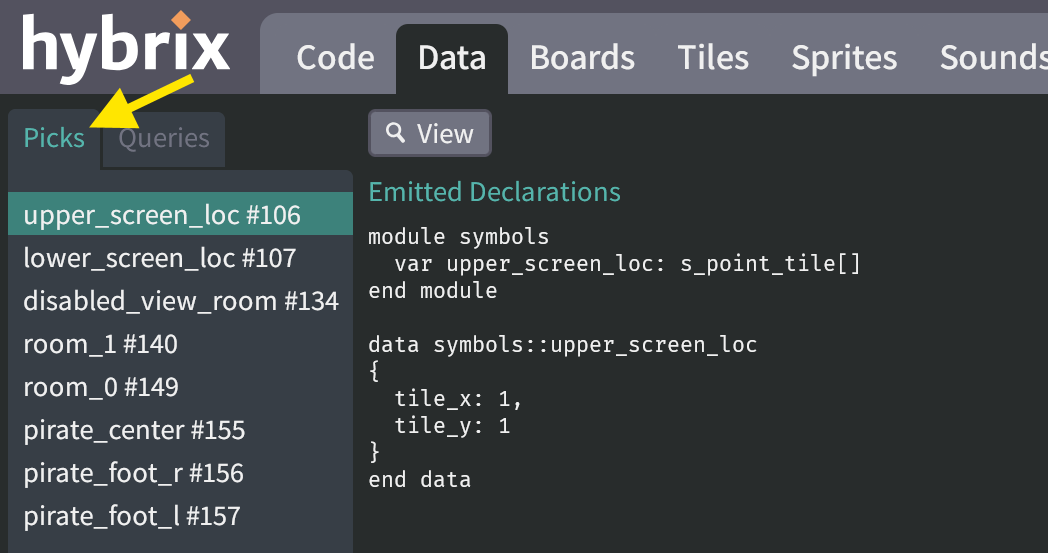Switch to the Sounds tab
Viewport: 1048px width, 553px height.
(991, 58)
